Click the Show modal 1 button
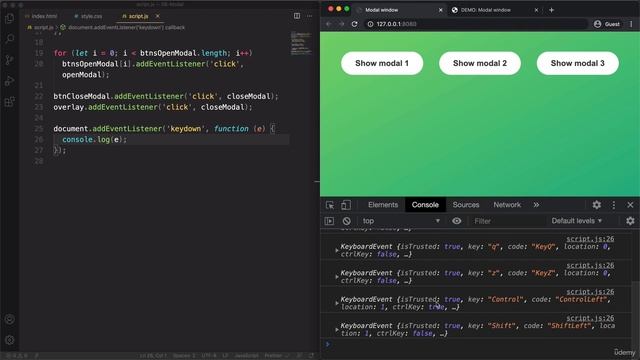This screenshot has height=360, width=640. pos(382,63)
